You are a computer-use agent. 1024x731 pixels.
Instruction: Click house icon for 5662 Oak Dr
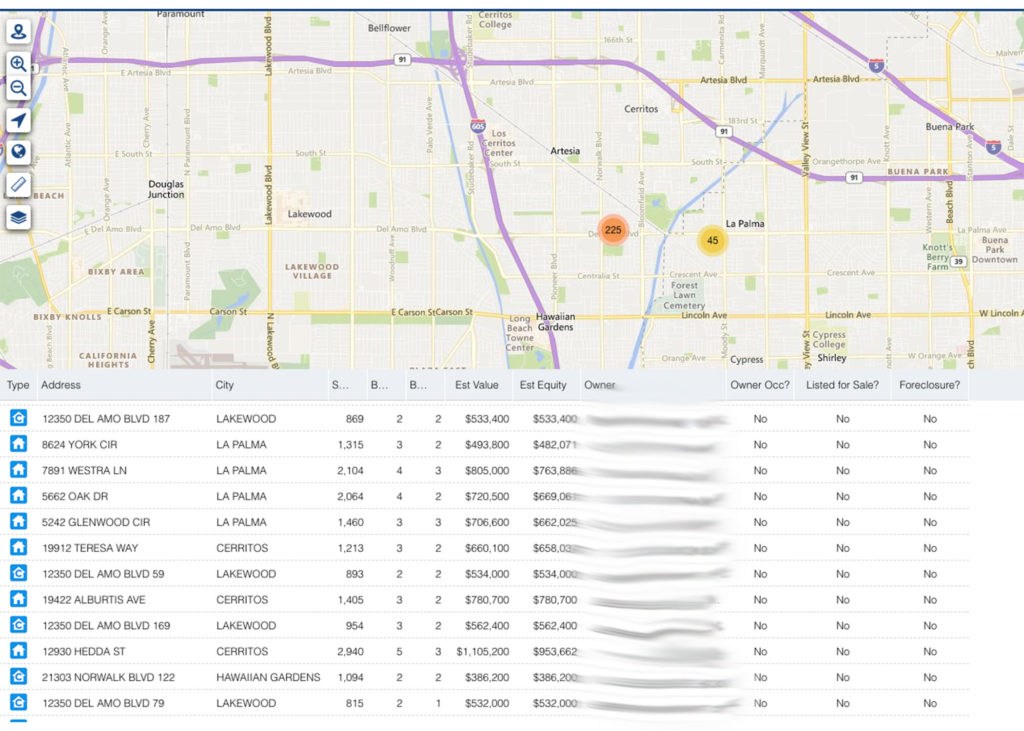click(x=18, y=496)
